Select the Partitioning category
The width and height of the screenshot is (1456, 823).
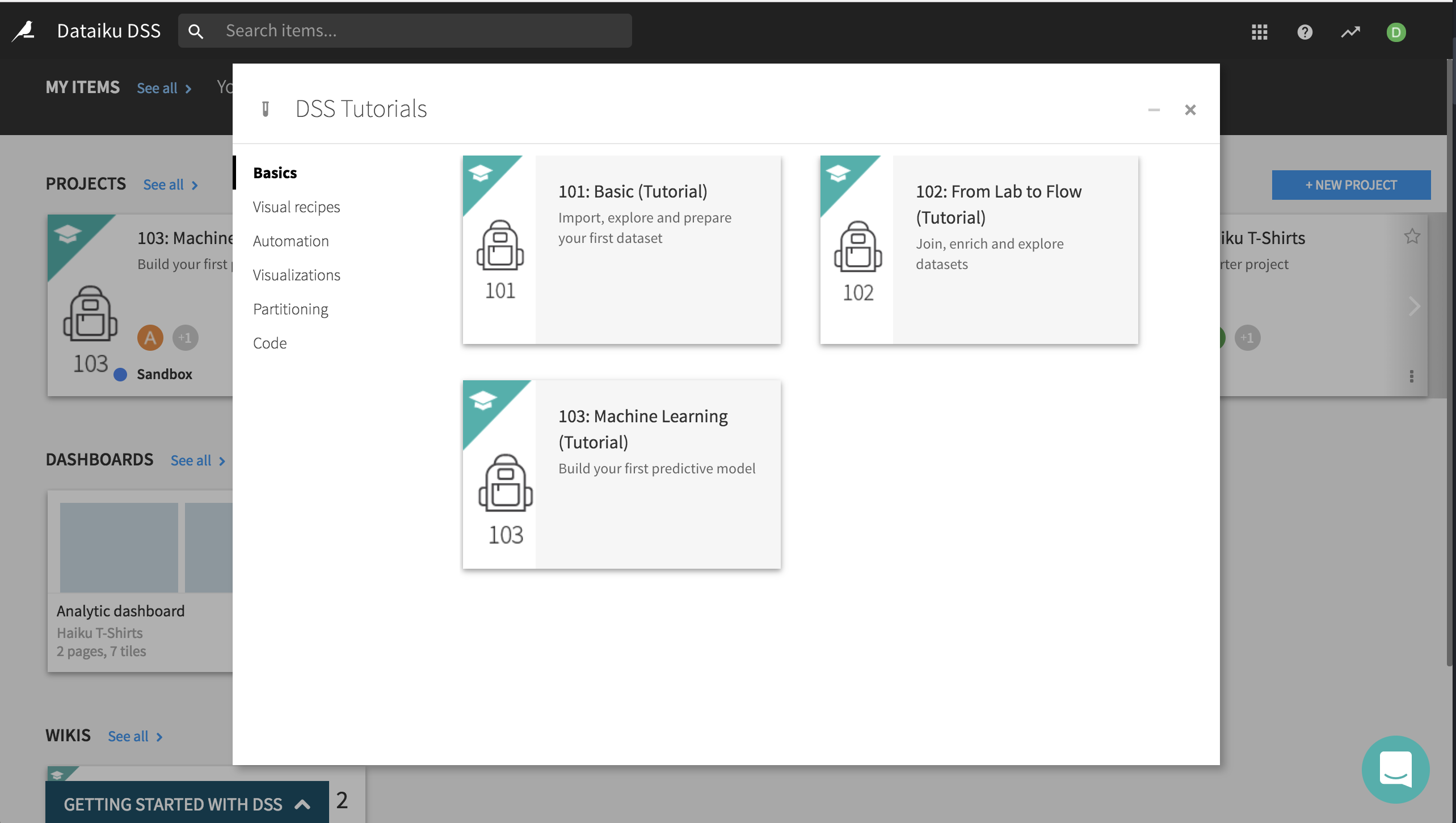click(x=291, y=309)
